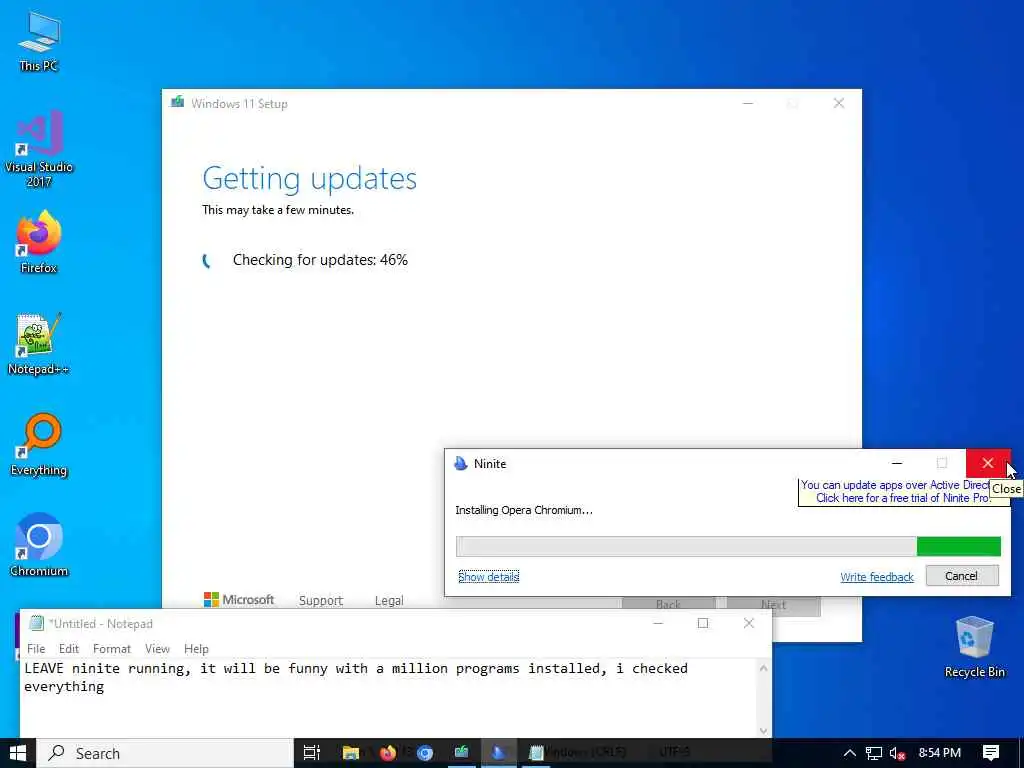Close the Ninite window
Screen dimensions: 1024x768
(988, 463)
